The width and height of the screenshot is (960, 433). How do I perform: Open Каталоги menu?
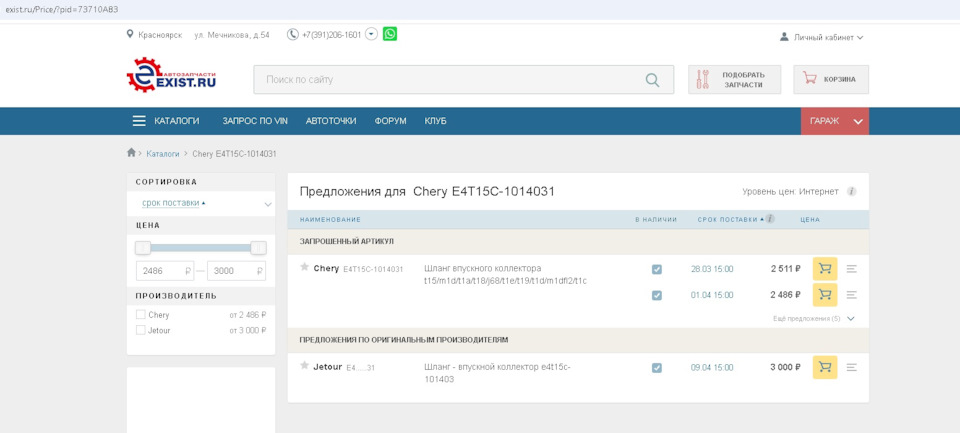tap(166, 121)
